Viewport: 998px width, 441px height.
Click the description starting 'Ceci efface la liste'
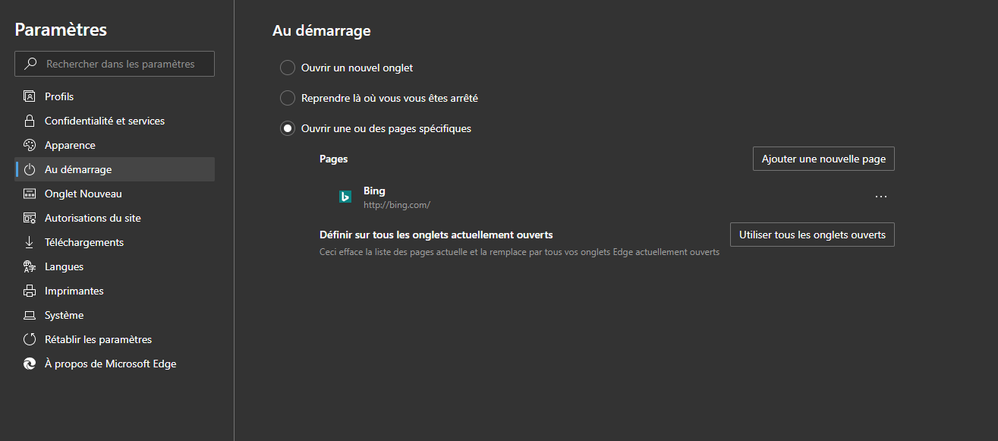pyautogui.click(x=519, y=252)
